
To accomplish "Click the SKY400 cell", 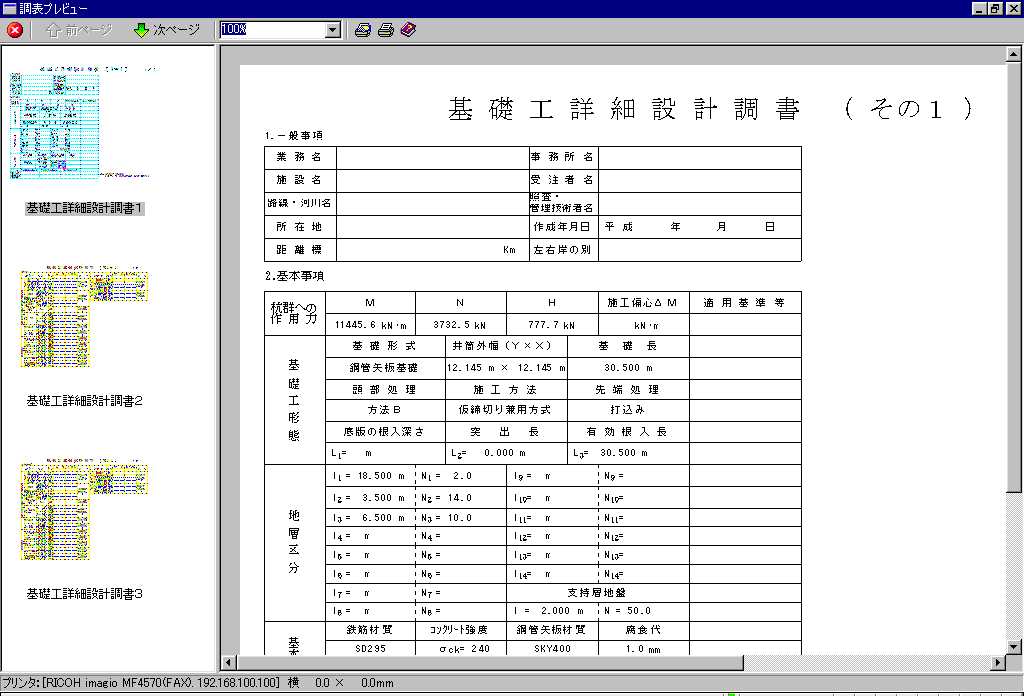I will click(552, 648).
